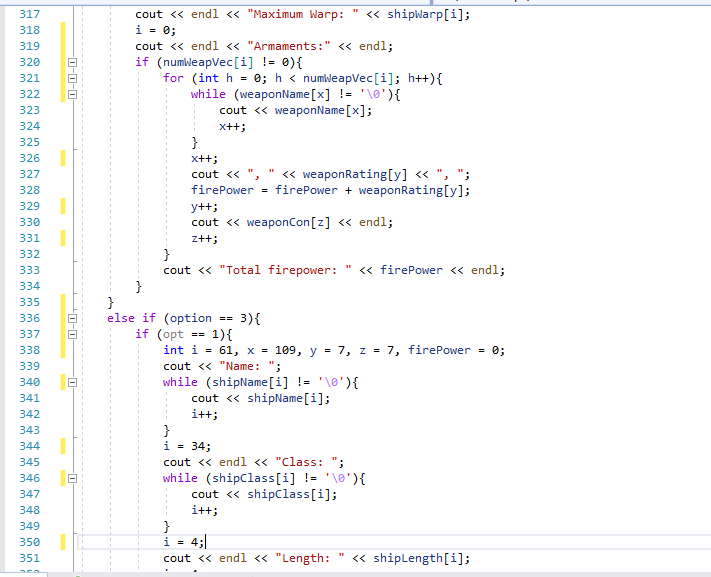Click the 'cout << weaponName[x];' statement
The image size is (711, 577).
tap(296, 110)
